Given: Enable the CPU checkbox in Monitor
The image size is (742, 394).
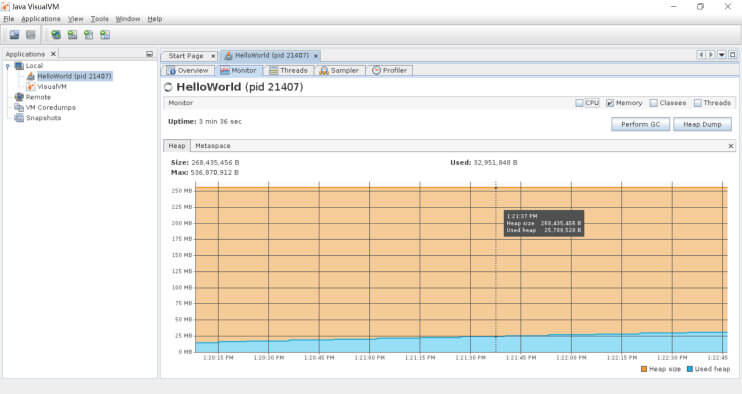Looking at the screenshot, I should click(x=579, y=103).
